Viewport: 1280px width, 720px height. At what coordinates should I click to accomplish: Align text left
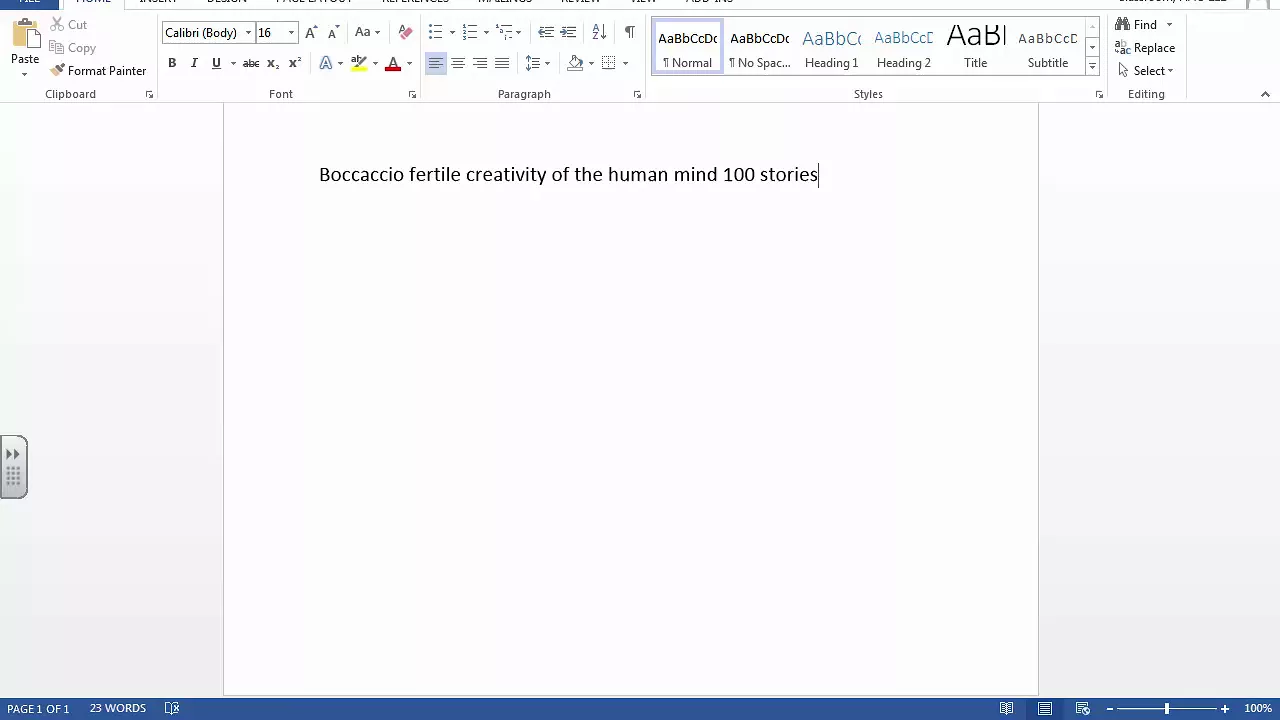pos(436,63)
